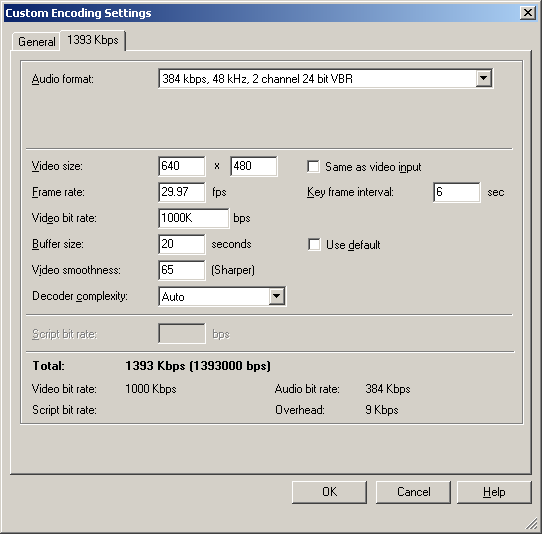The width and height of the screenshot is (542, 534).
Task: Click the OK button
Action: [x=329, y=492]
